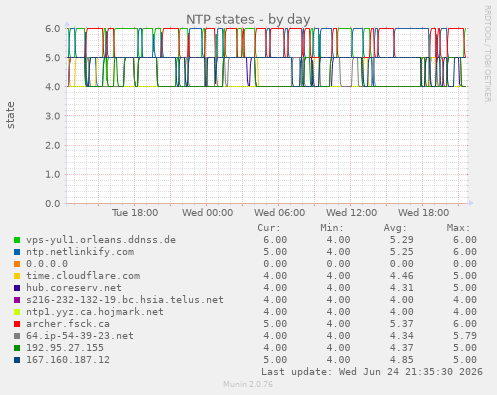Click the Tue 18:00 time axis label
The width and height of the screenshot is (497, 395).
point(135,213)
